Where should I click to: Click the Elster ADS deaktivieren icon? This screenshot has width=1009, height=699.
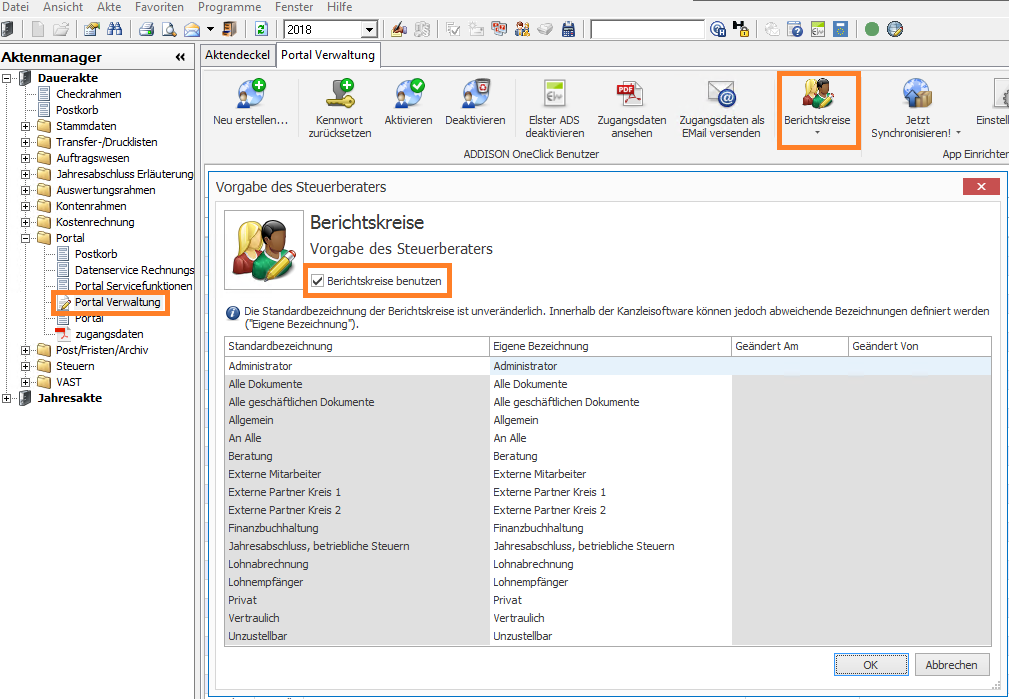tap(554, 94)
